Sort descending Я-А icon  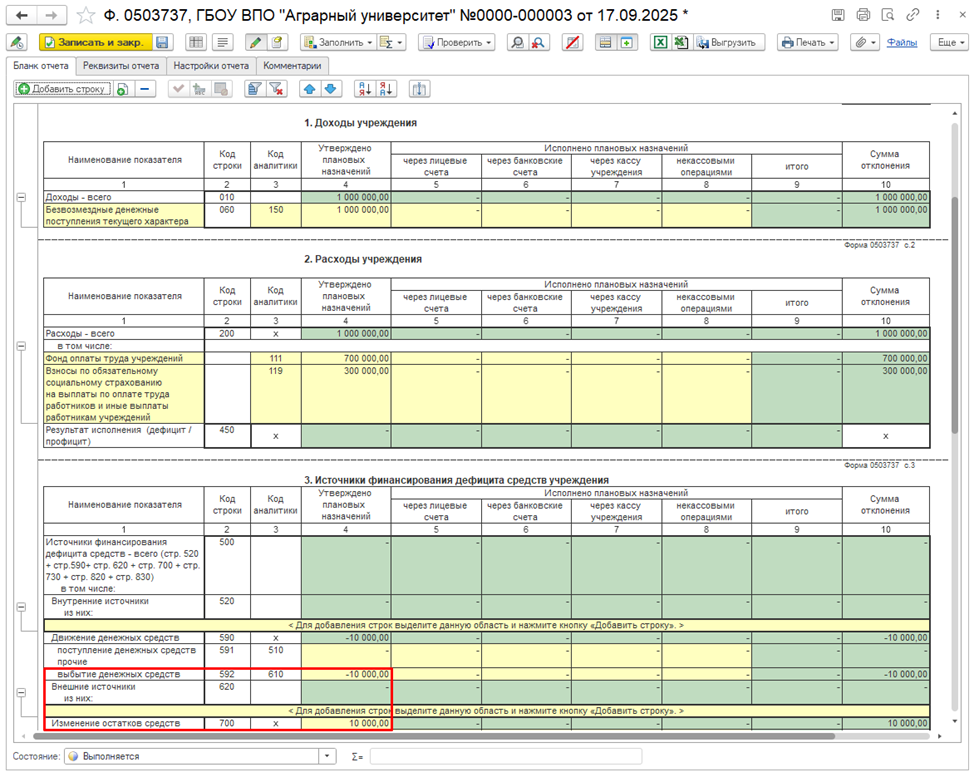(x=386, y=89)
